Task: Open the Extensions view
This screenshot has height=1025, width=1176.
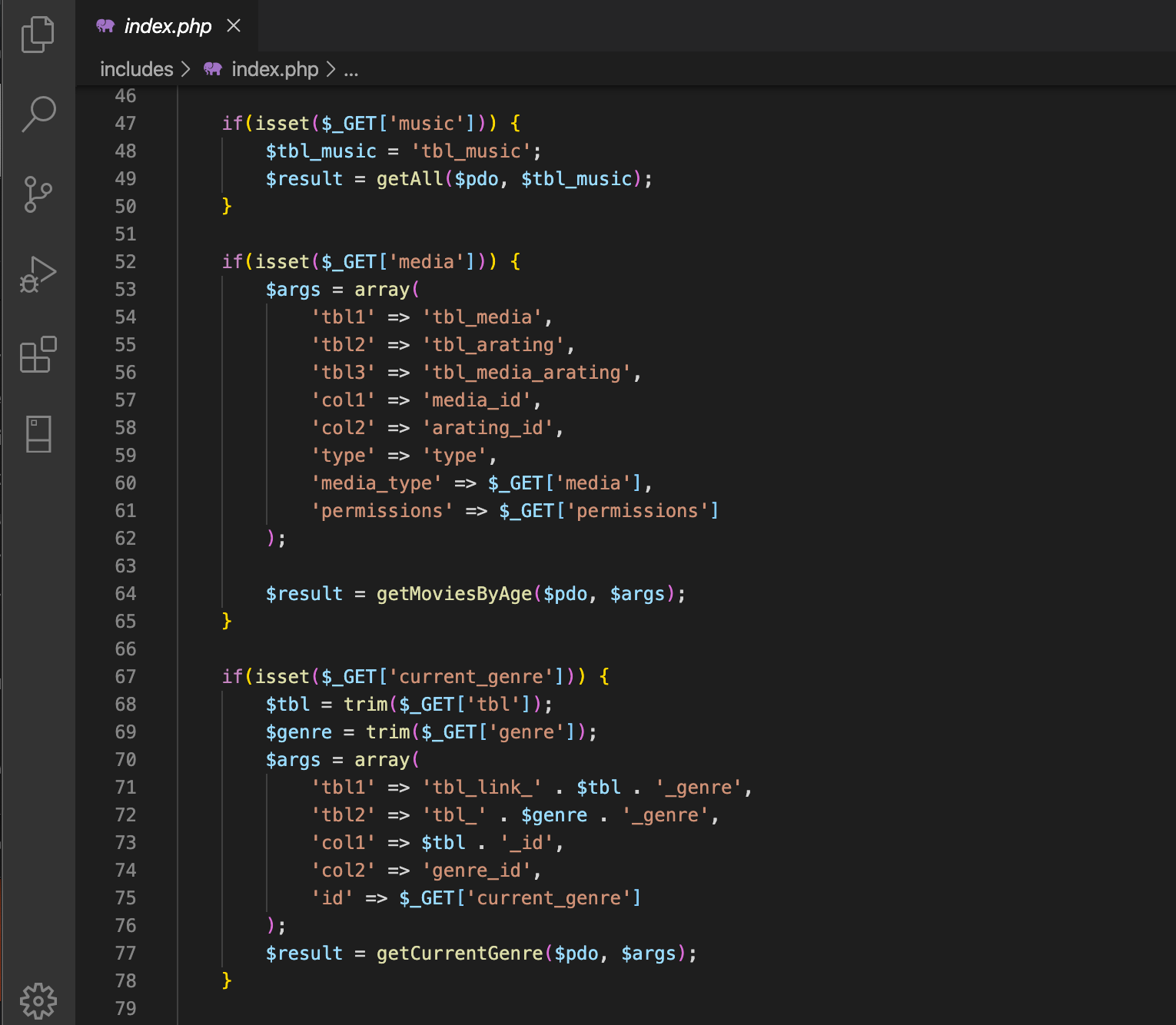Action: coord(38,354)
